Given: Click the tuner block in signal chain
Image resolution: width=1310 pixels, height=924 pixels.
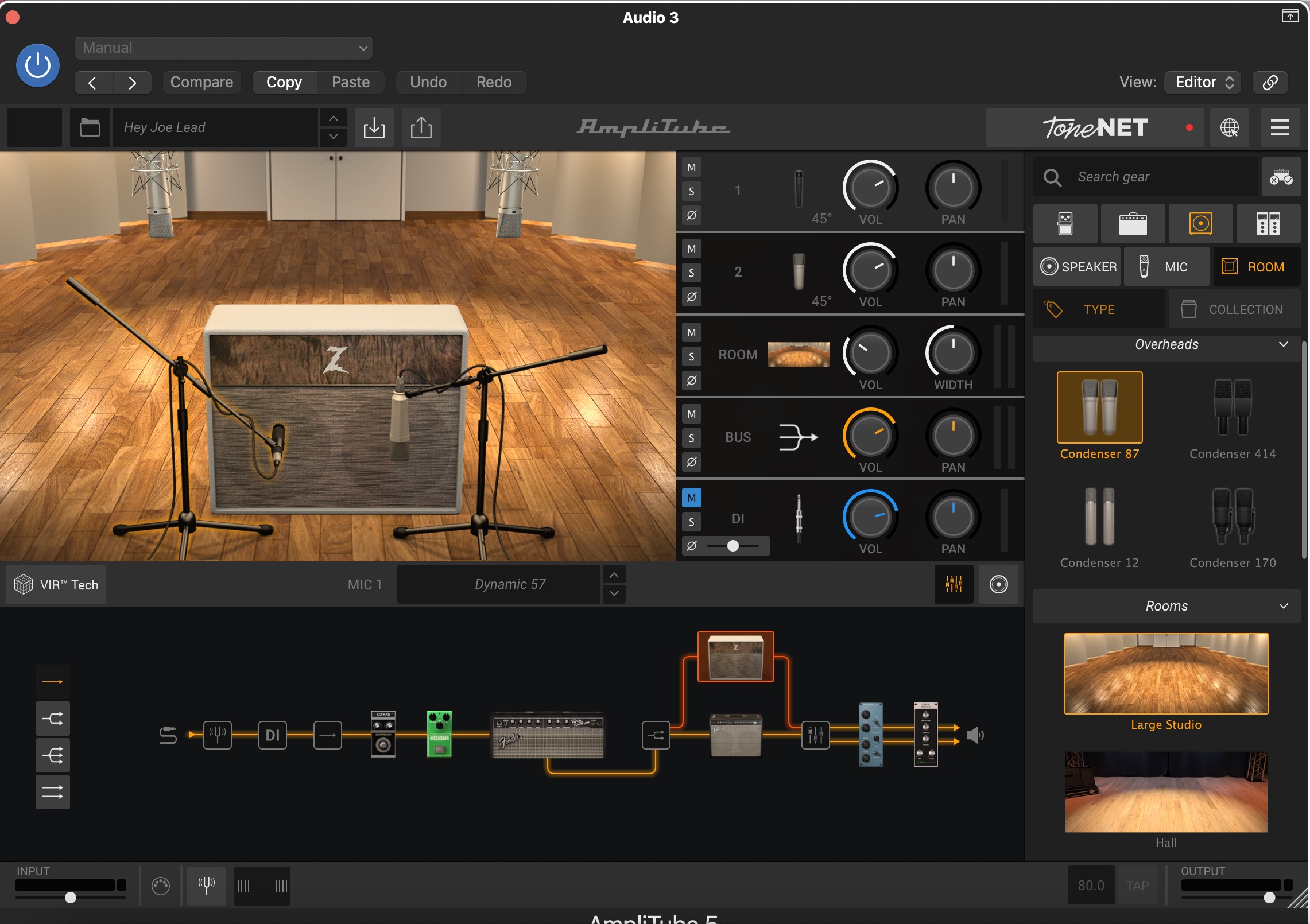Looking at the screenshot, I should (218, 735).
